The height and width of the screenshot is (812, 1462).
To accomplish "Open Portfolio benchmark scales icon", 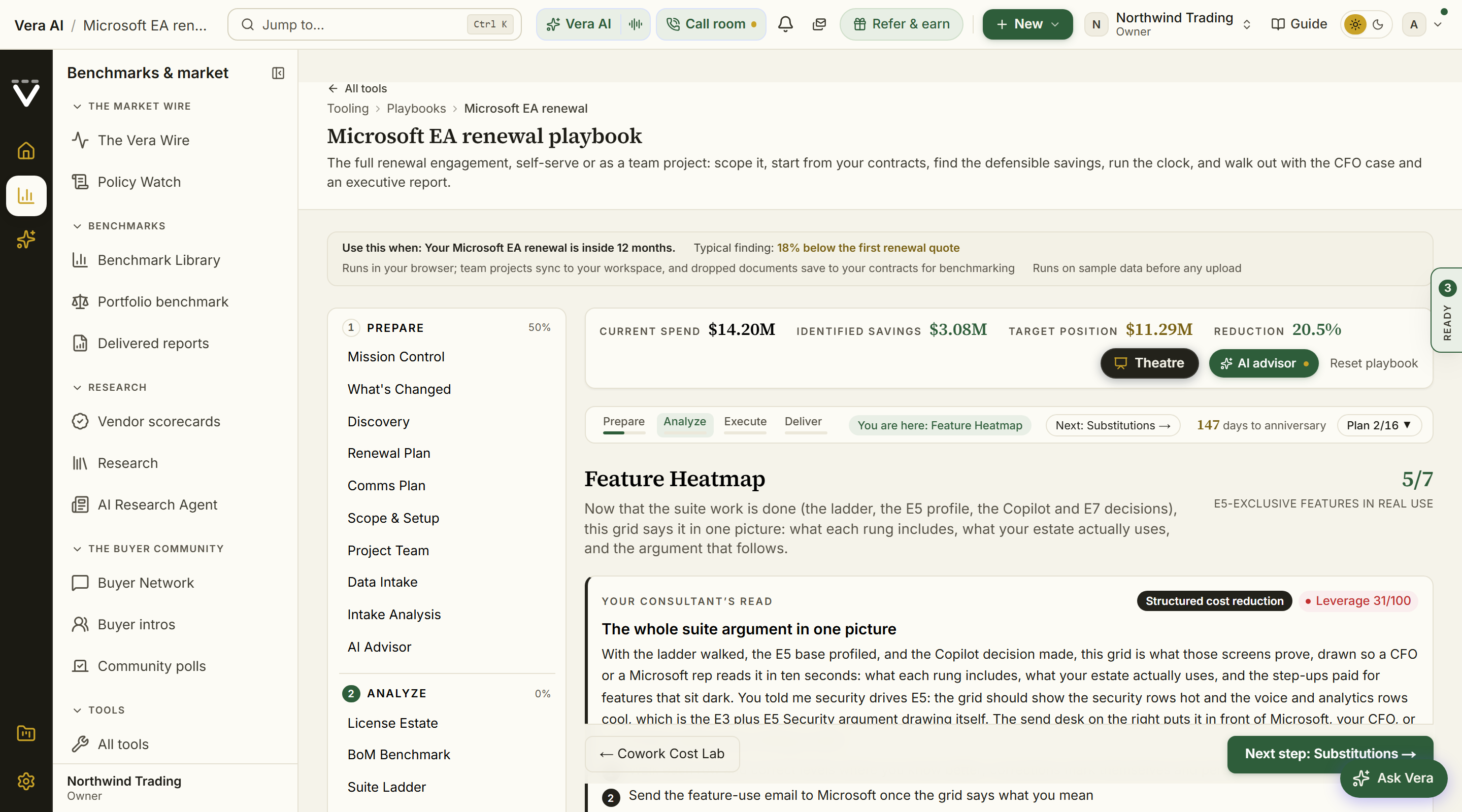I will (80, 302).
